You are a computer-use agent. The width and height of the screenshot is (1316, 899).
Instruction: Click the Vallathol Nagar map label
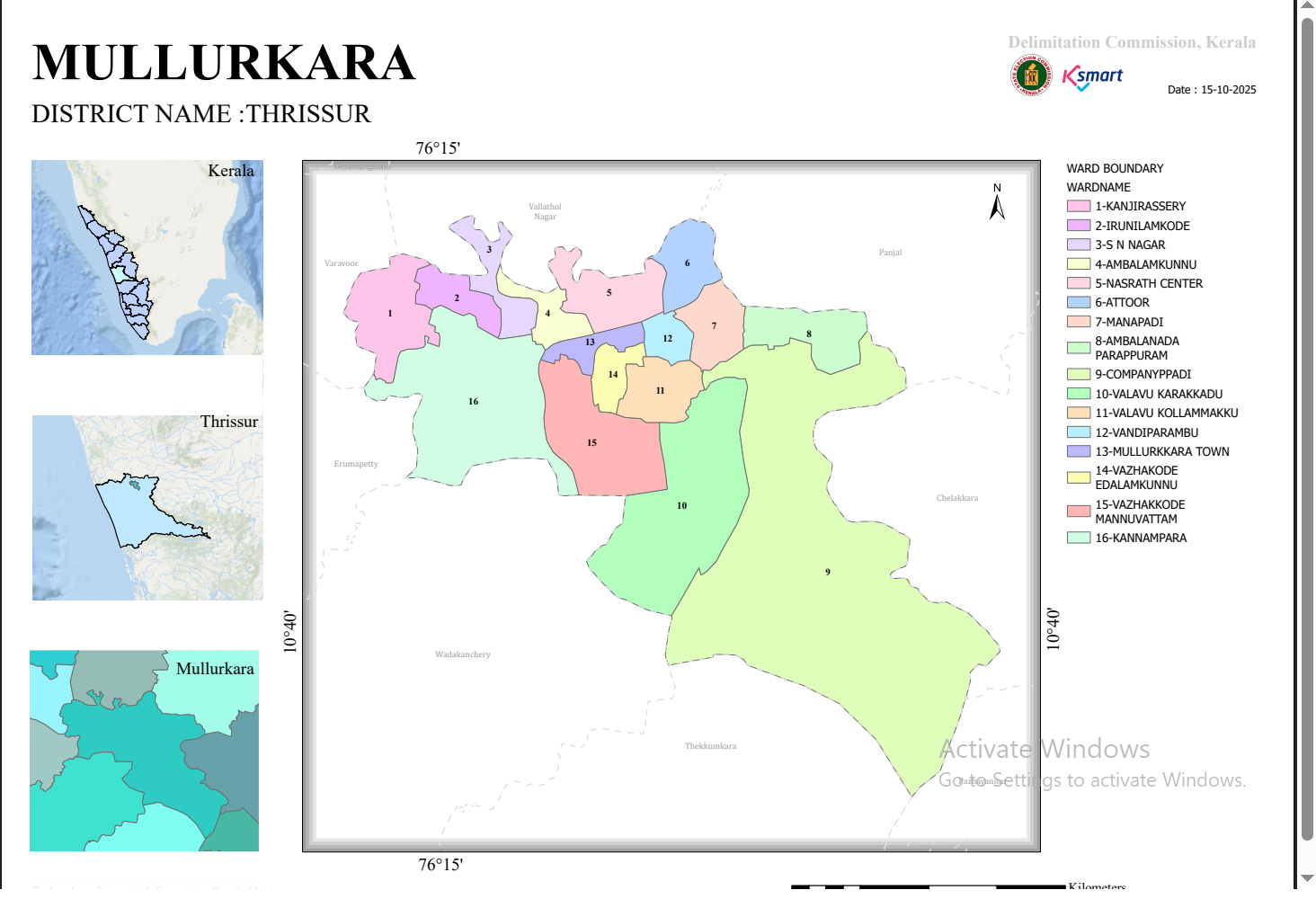(x=545, y=211)
